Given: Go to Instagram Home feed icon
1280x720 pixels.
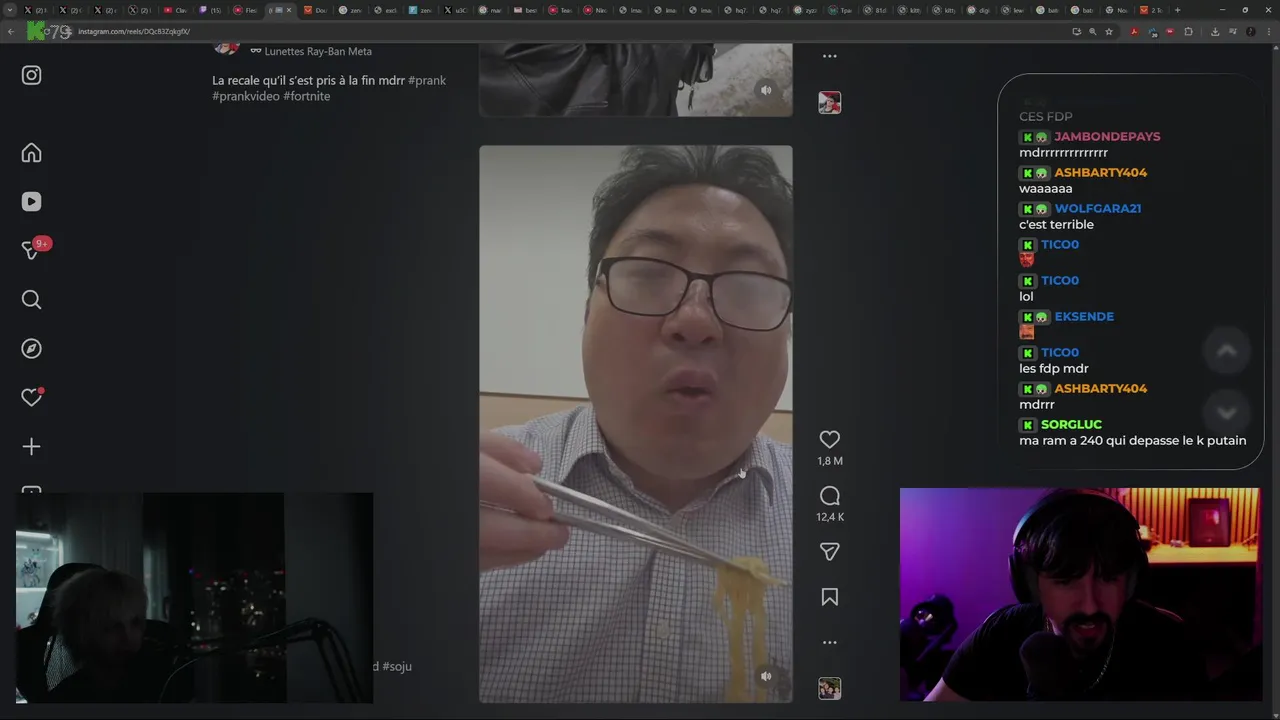Looking at the screenshot, I should tap(31, 153).
